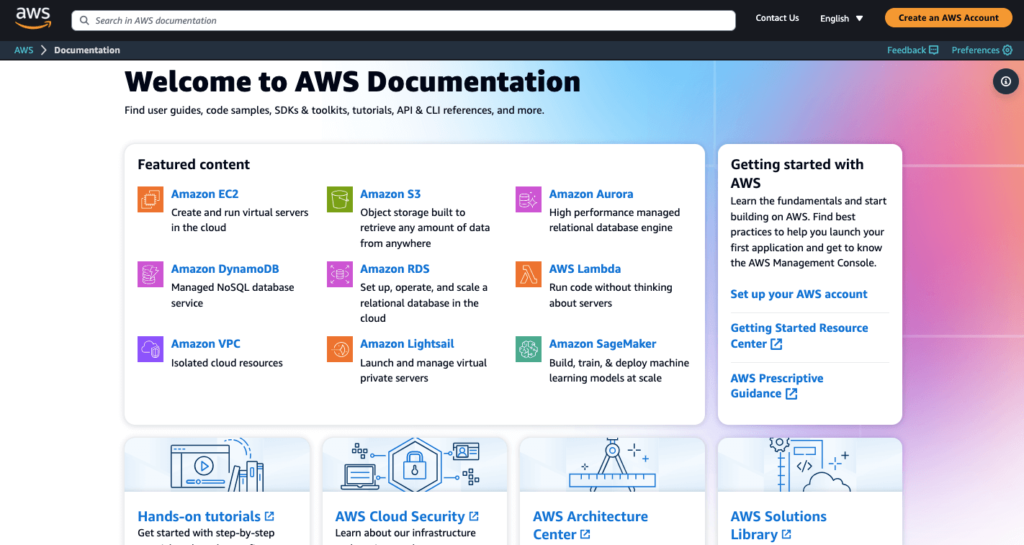Open the Amazon VPC link
This screenshot has width=1024, height=545.
click(206, 343)
